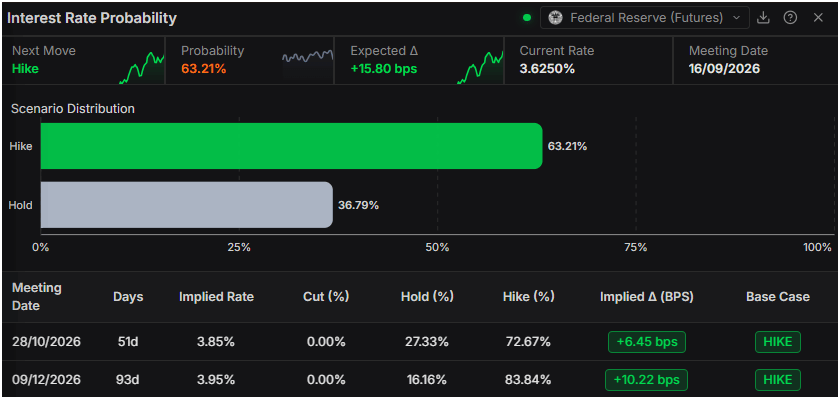Click the 50% axis label

pos(437,247)
